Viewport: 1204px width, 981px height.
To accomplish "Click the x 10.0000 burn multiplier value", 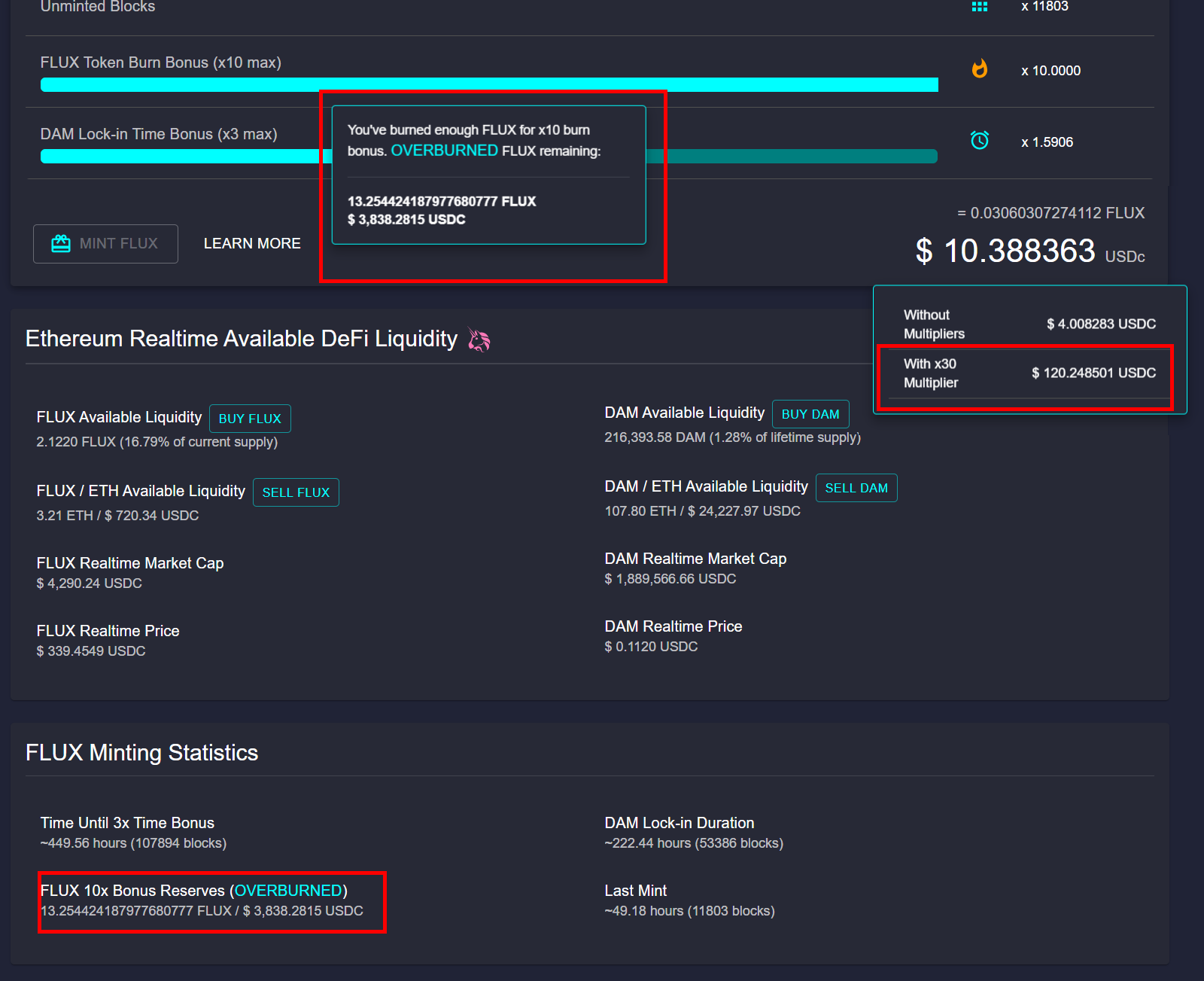I will [1050, 71].
